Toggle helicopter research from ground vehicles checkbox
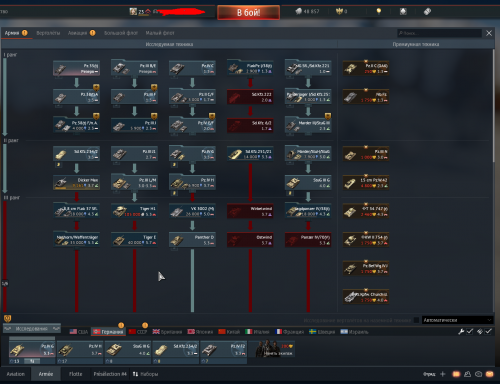The image size is (500, 384). pos(416,320)
